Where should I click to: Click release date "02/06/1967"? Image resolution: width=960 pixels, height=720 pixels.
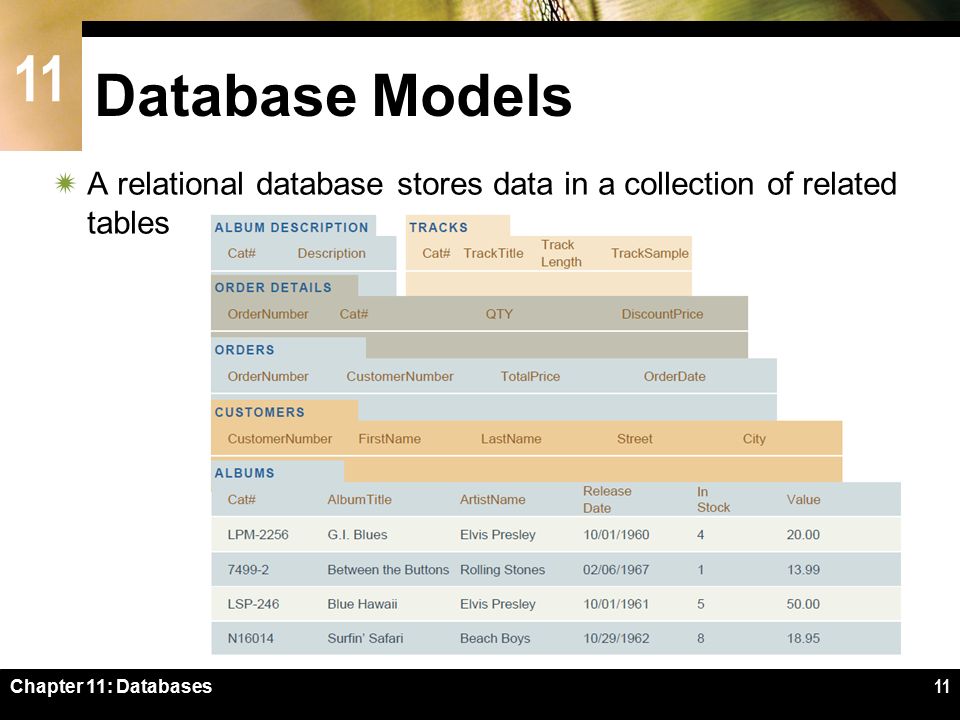click(616, 569)
